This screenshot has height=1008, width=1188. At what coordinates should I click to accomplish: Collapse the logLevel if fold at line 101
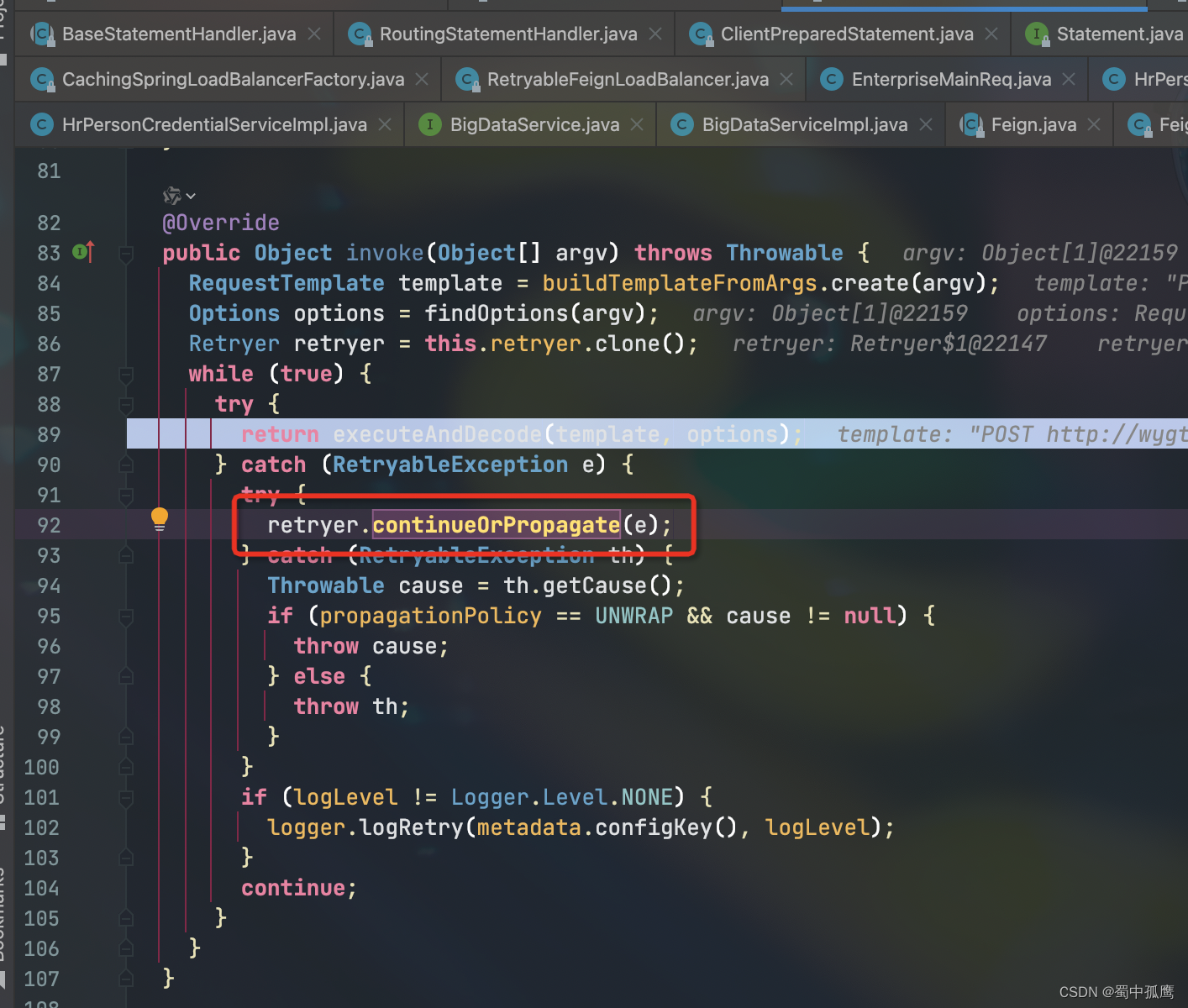(126, 797)
